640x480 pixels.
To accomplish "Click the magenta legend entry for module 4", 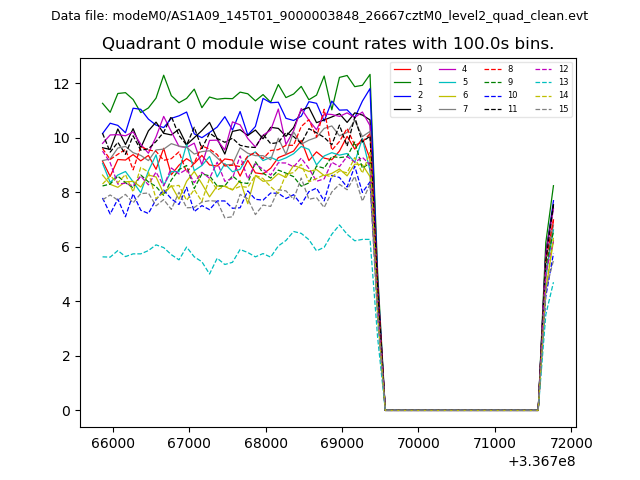I will coord(448,69).
